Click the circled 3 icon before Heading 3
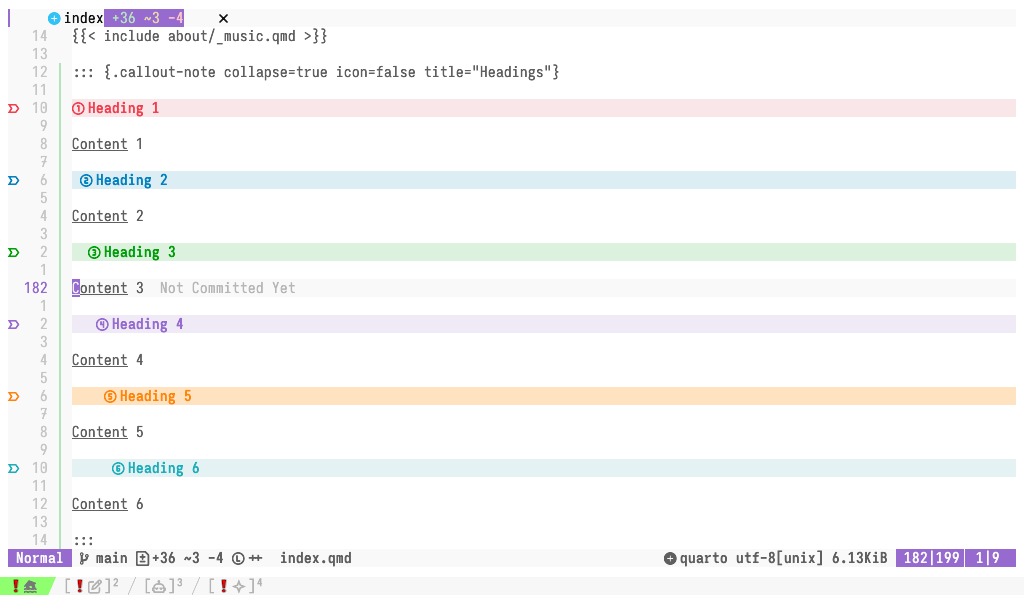Image resolution: width=1024 pixels, height=595 pixels. 94,252
